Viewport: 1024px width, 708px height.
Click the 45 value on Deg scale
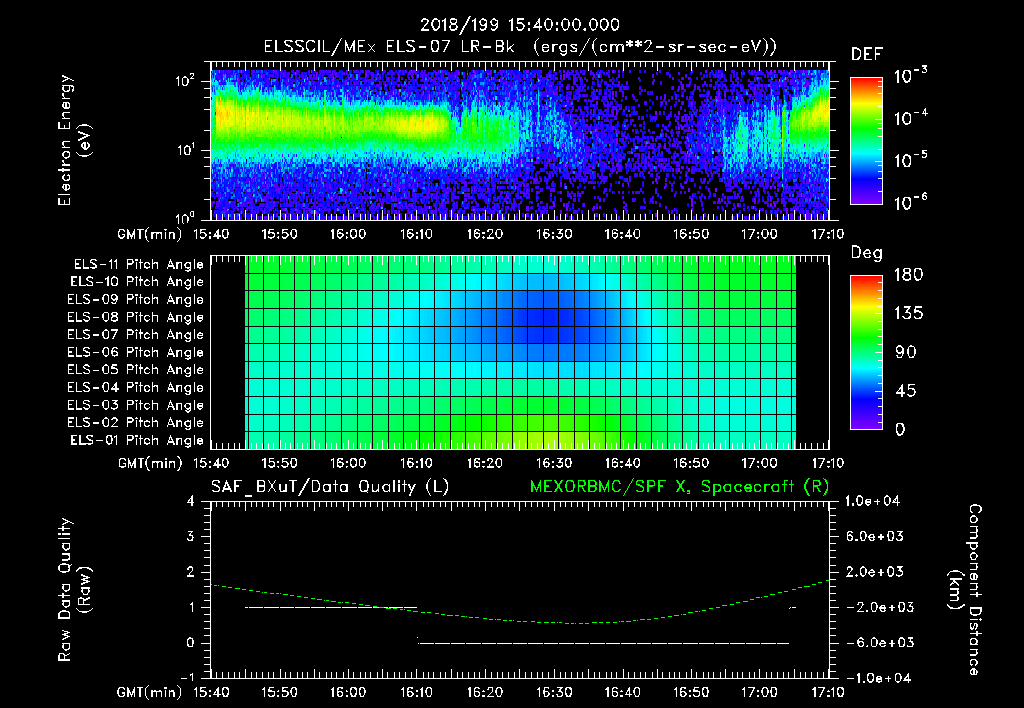(x=905, y=391)
